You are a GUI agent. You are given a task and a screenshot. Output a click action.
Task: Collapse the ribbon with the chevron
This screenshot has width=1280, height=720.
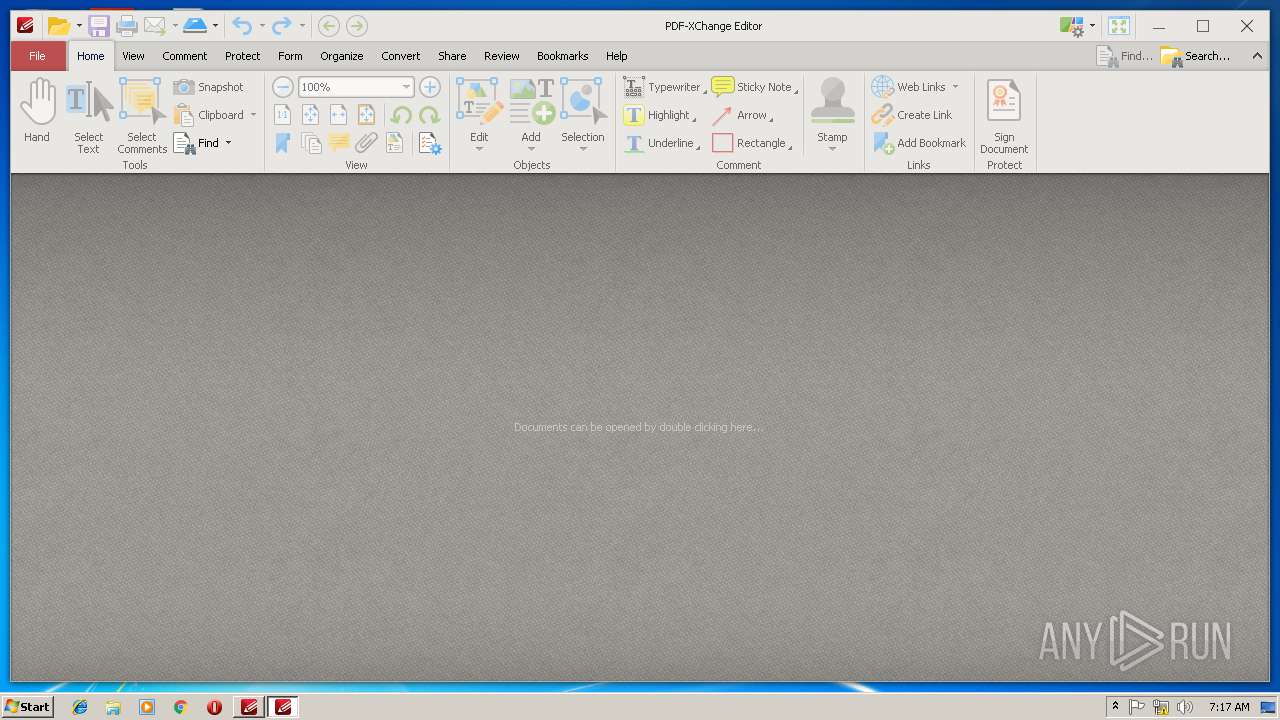pos(1257,56)
